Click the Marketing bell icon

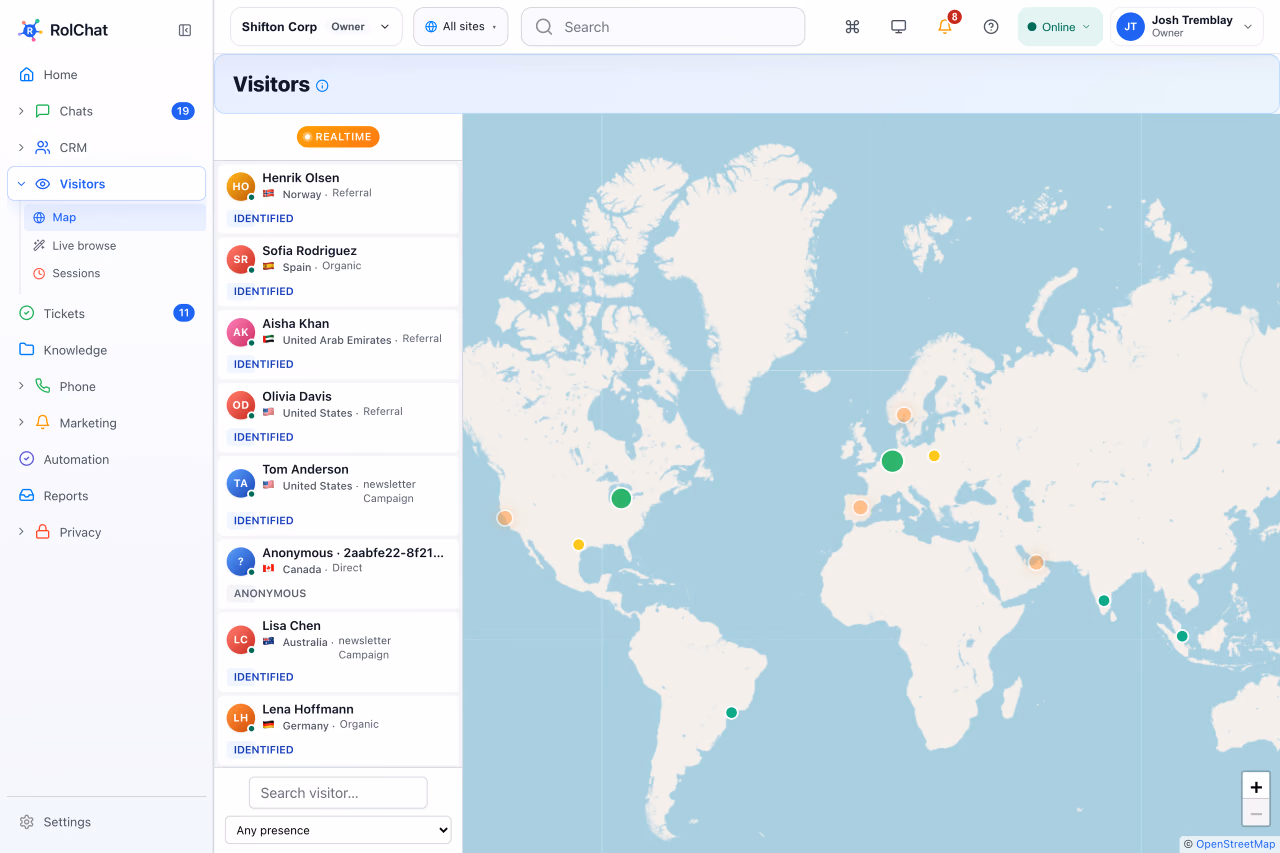43,423
